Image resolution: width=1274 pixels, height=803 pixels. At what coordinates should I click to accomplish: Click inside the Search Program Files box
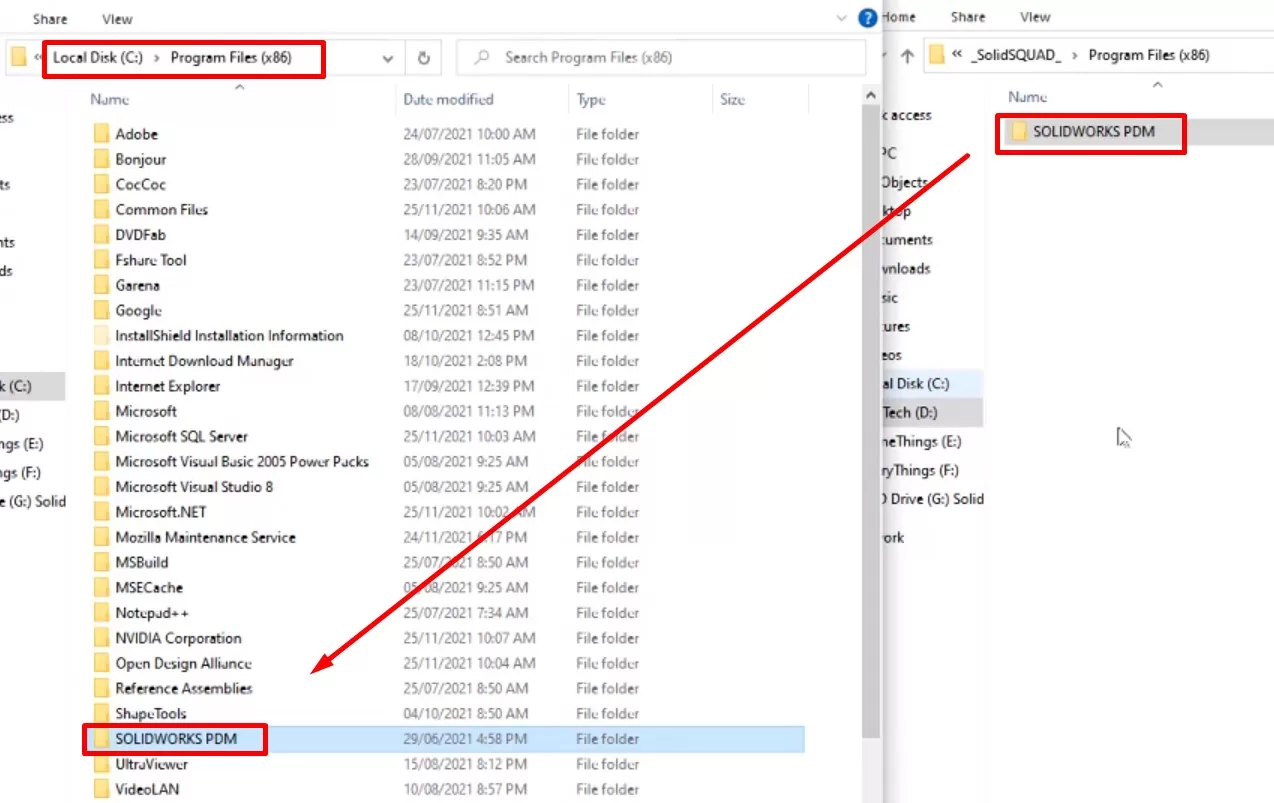(x=660, y=59)
